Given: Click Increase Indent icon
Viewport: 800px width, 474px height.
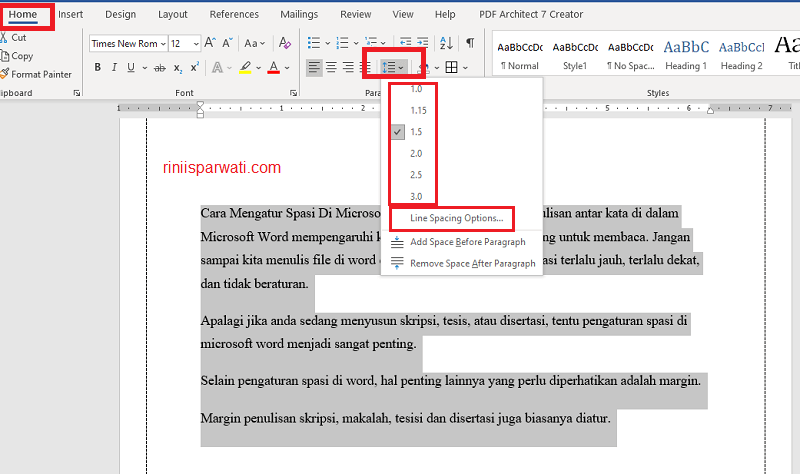Looking at the screenshot, I should (422, 43).
